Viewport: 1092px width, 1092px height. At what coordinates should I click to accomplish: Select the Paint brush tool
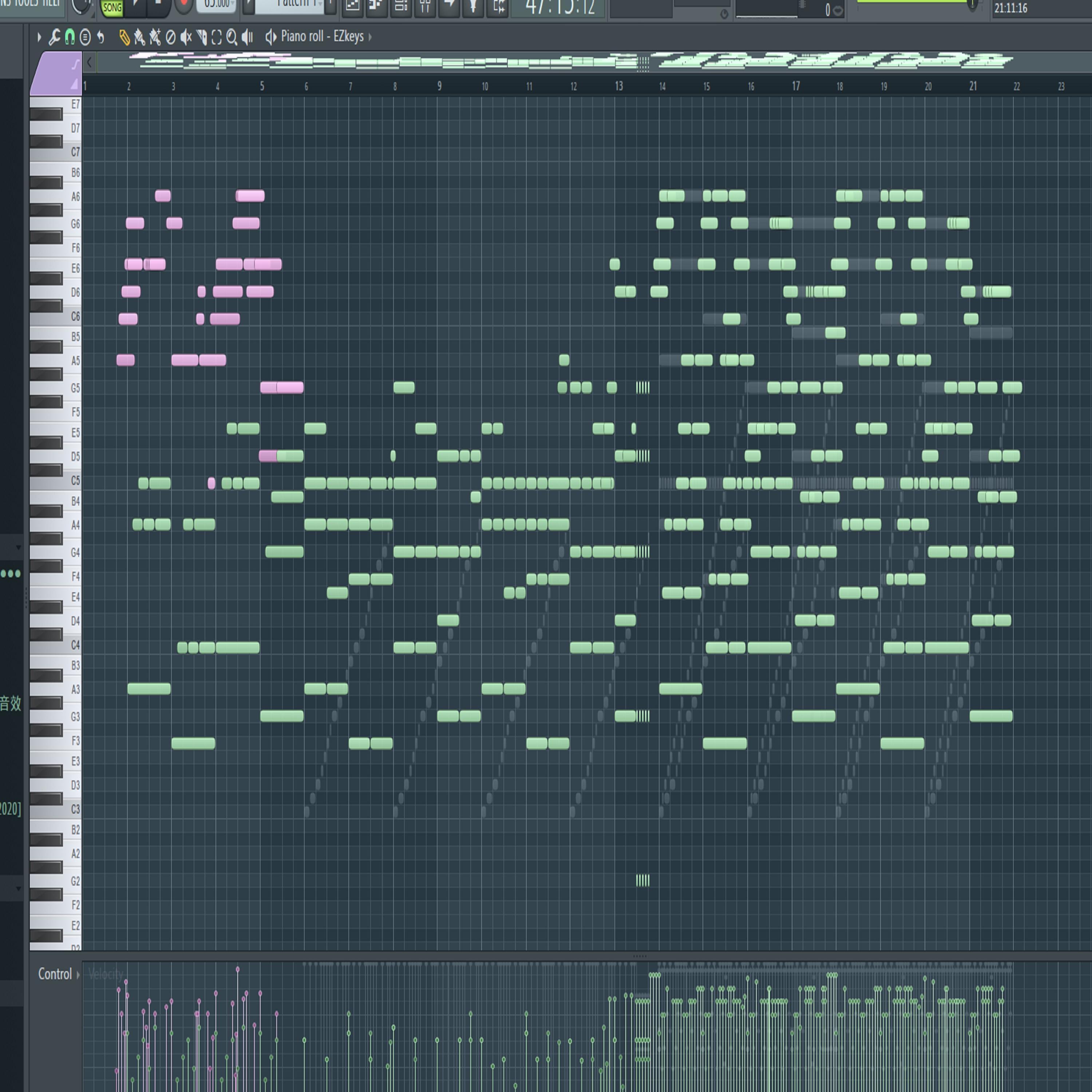(x=139, y=38)
